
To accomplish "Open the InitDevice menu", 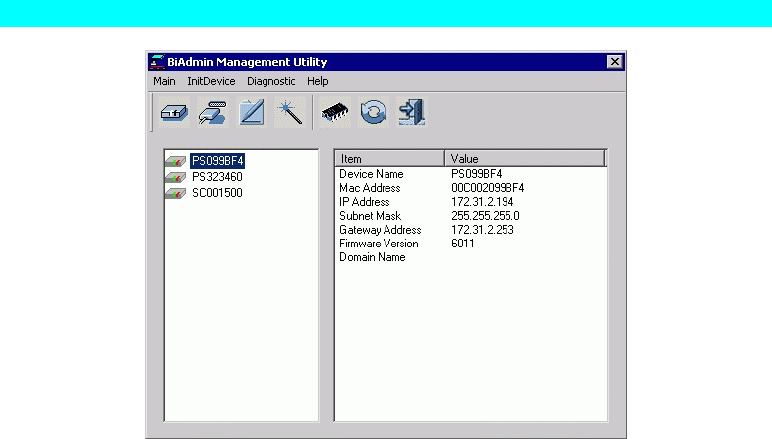I will [211, 81].
